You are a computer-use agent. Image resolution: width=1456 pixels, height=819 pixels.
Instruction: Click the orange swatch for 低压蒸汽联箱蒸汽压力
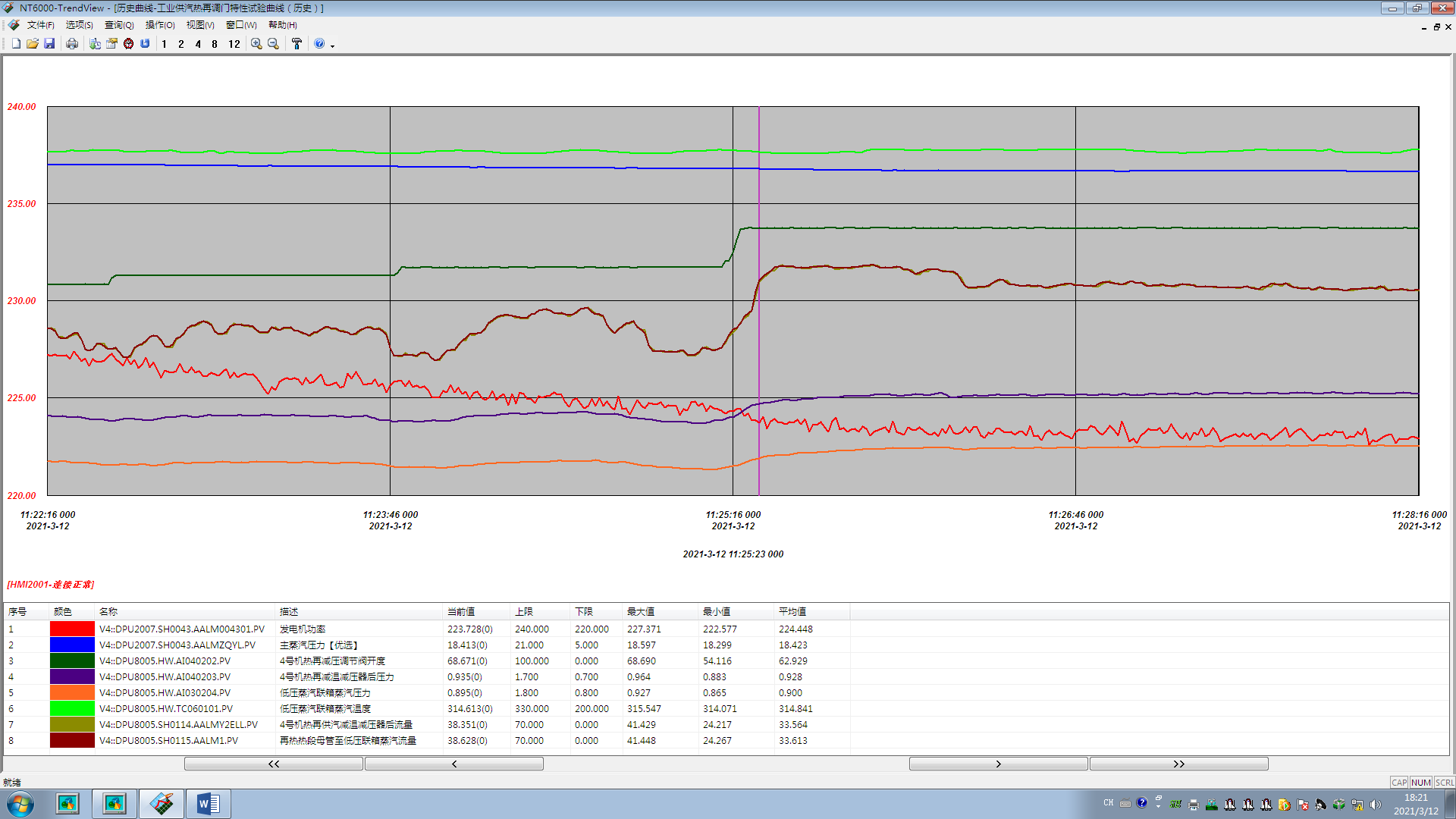click(72, 692)
